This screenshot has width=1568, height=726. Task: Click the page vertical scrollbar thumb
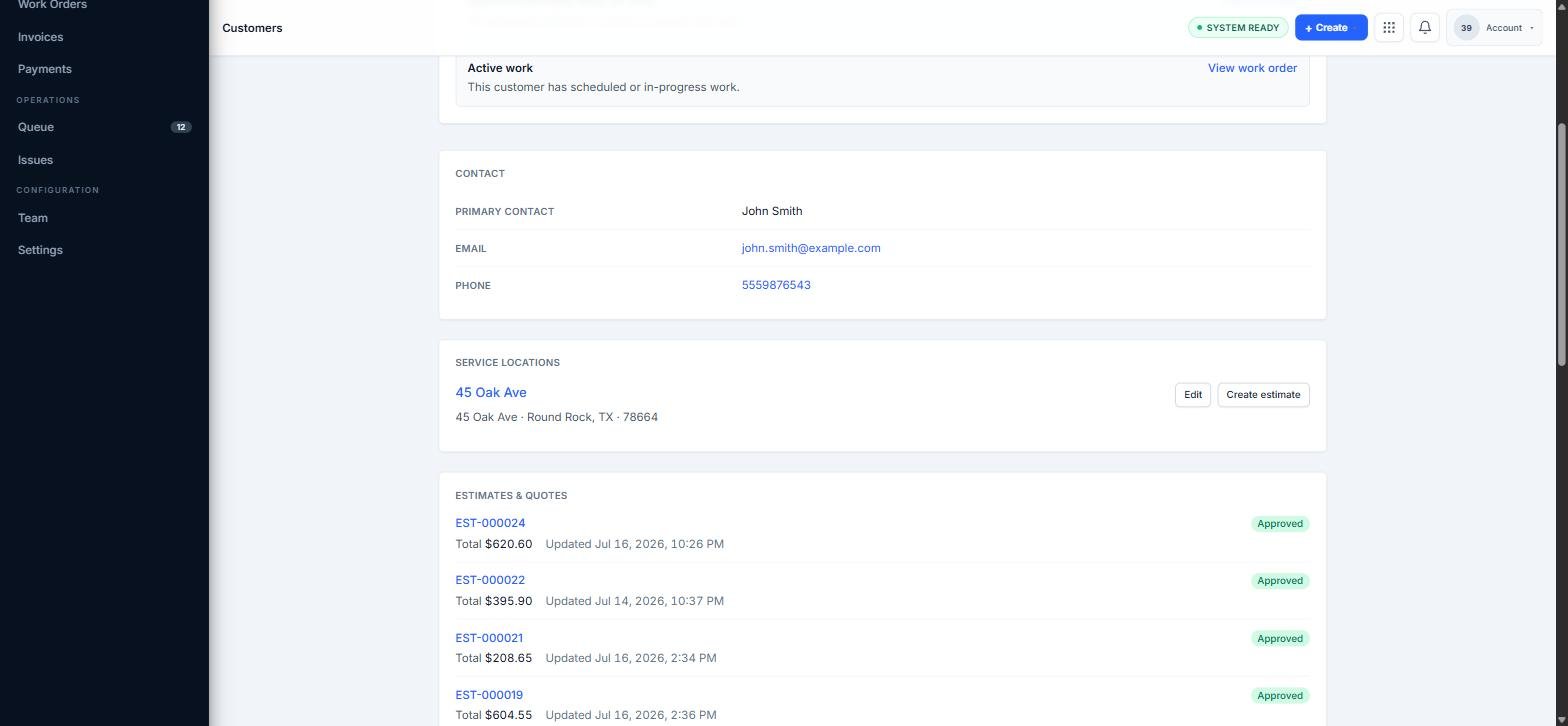pyautogui.click(x=1562, y=244)
